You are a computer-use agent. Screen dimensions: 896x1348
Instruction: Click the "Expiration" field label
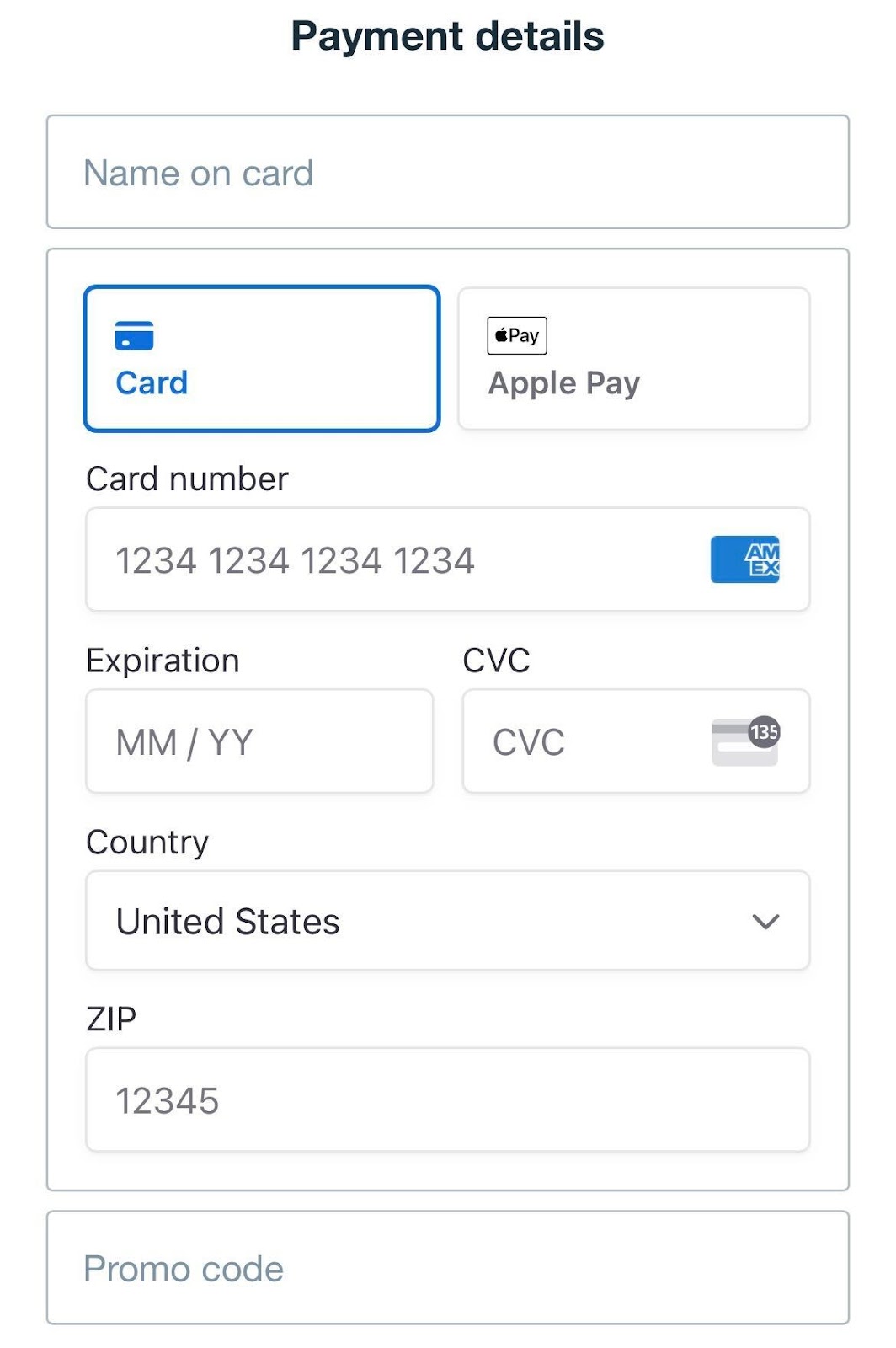tap(163, 661)
